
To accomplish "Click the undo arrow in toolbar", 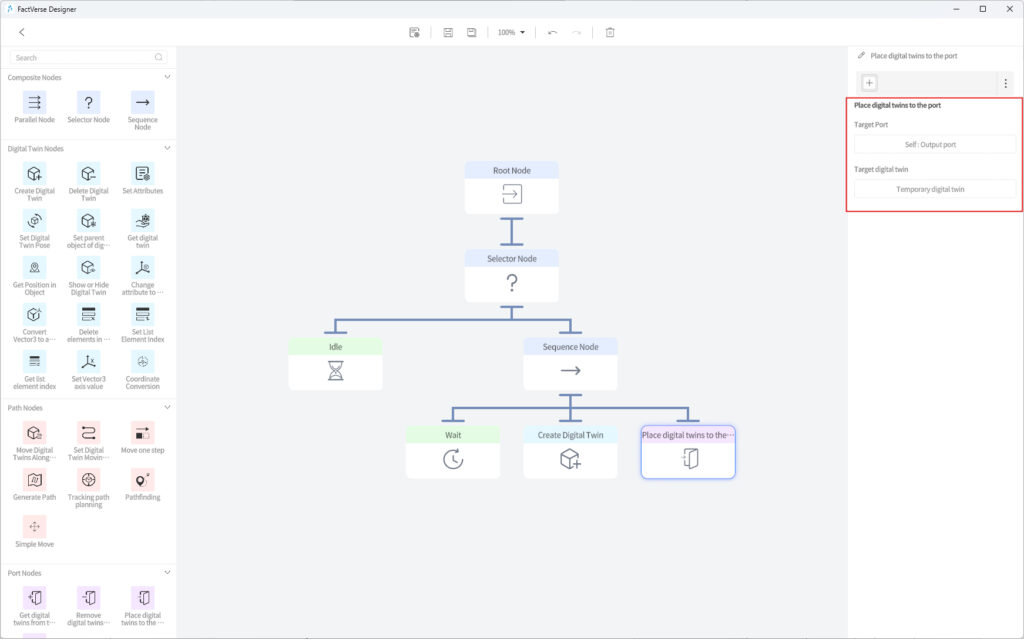I will coord(552,32).
